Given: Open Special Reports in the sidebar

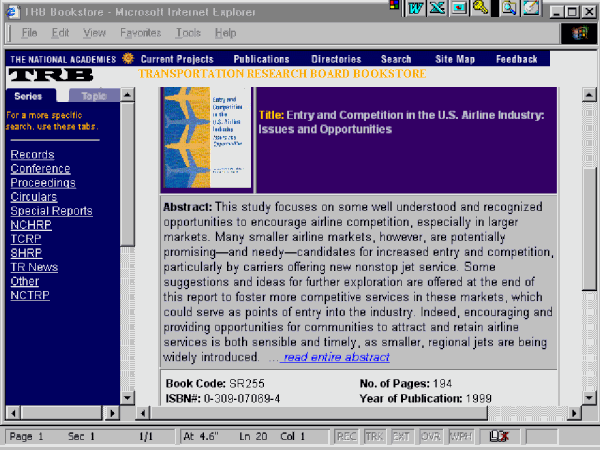Looking at the screenshot, I should point(51,211).
